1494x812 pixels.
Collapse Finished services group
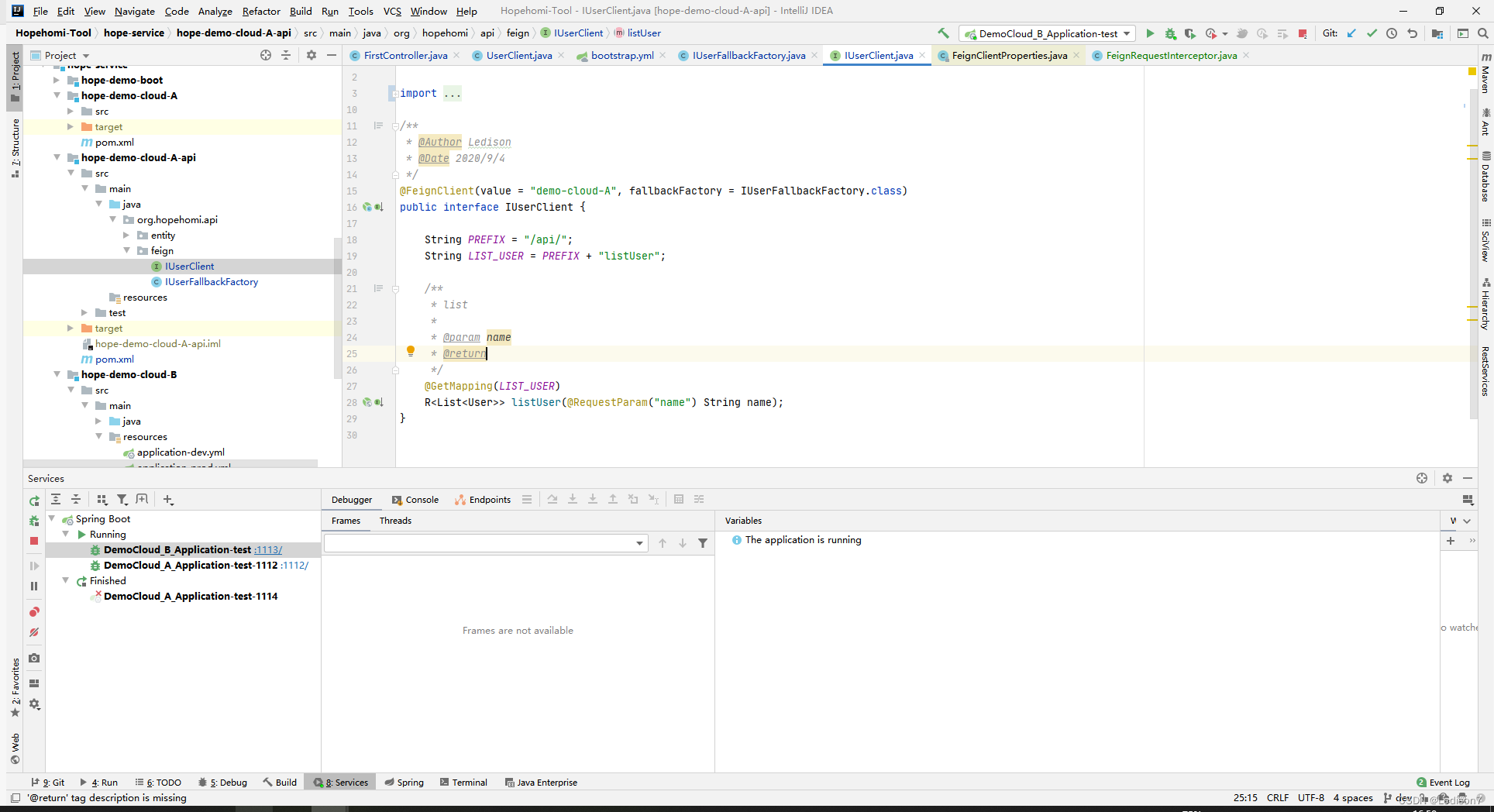[66, 580]
